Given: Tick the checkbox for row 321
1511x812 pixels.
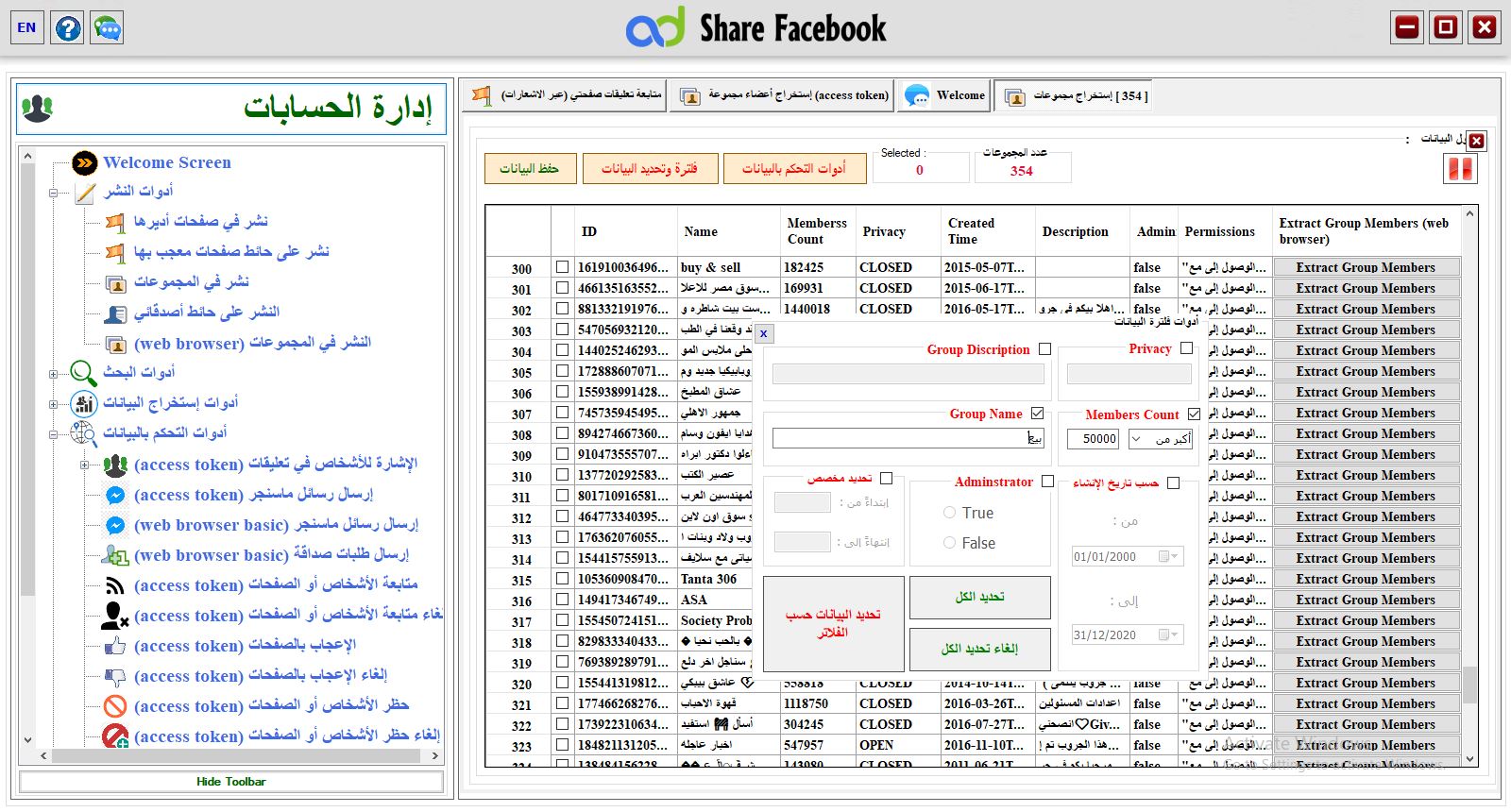Looking at the screenshot, I should tap(563, 703).
